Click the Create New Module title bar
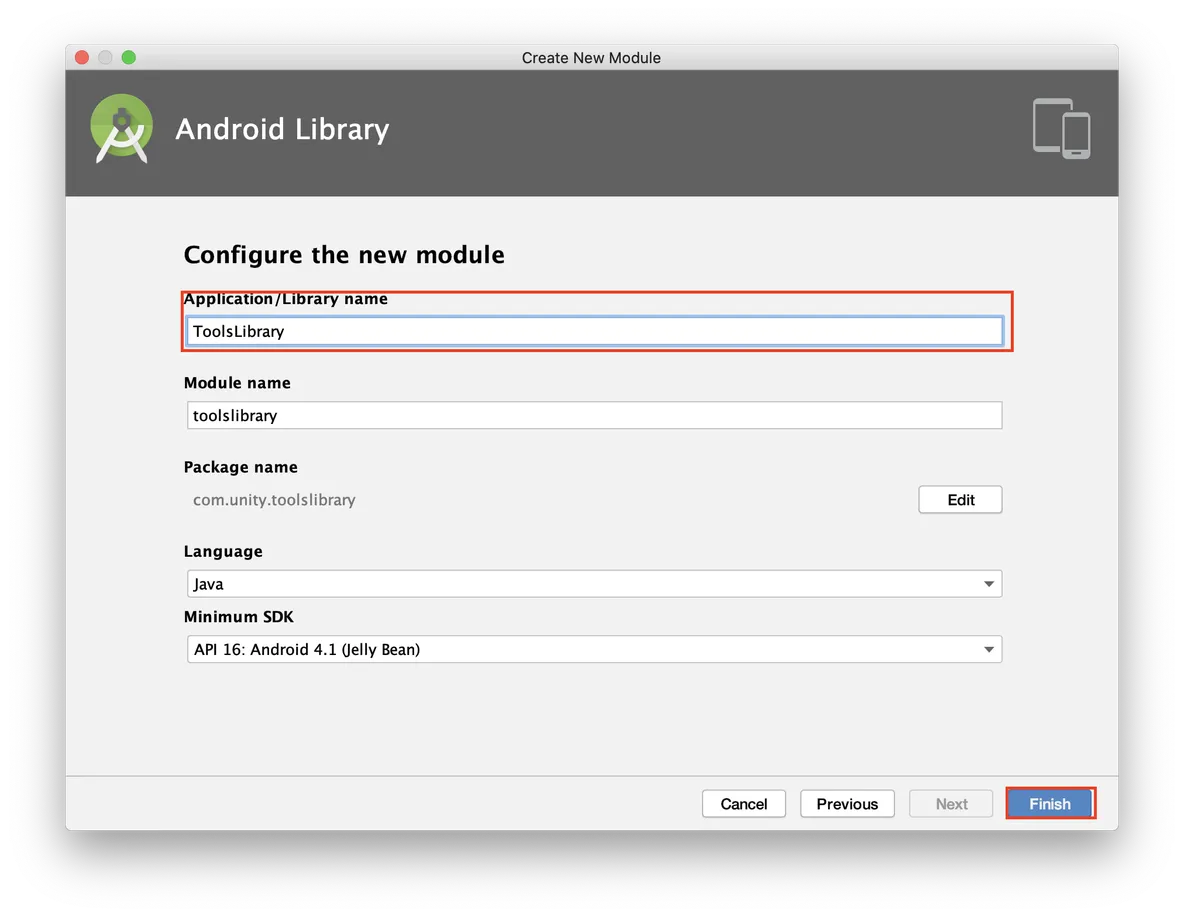 (x=591, y=58)
